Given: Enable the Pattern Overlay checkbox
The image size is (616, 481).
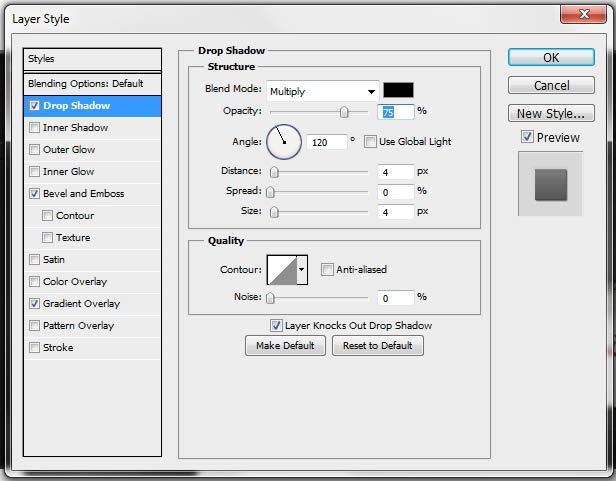Looking at the screenshot, I should 35,326.
